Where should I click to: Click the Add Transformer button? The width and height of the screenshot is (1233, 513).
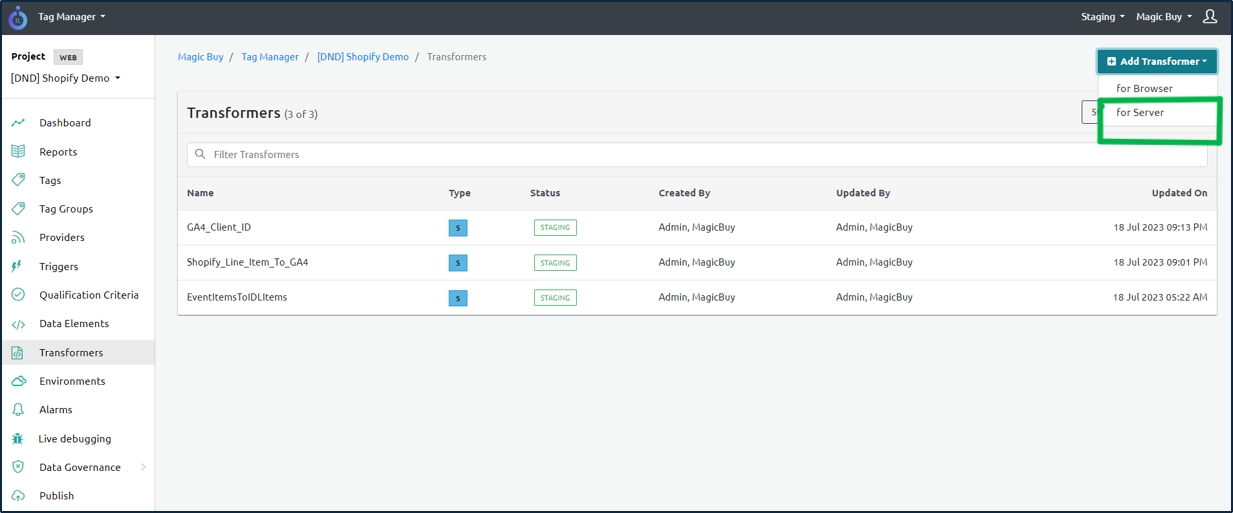pos(1157,62)
